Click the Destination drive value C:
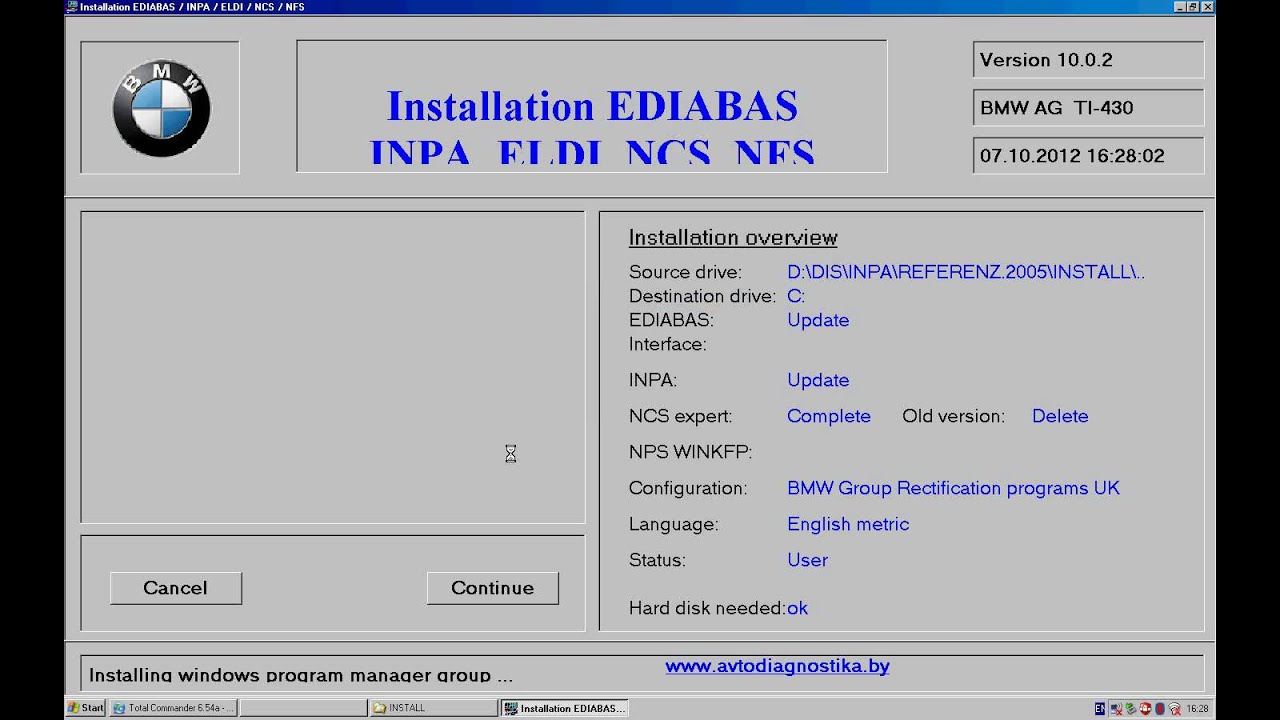Image resolution: width=1280 pixels, height=720 pixels. (796, 296)
